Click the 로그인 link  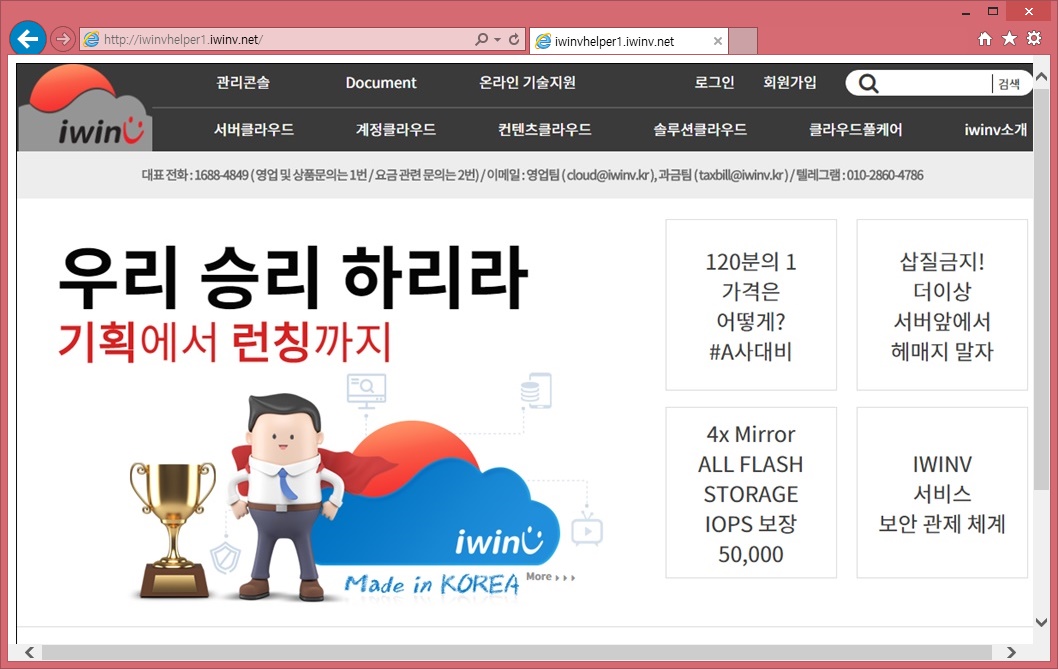tap(715, 82)
